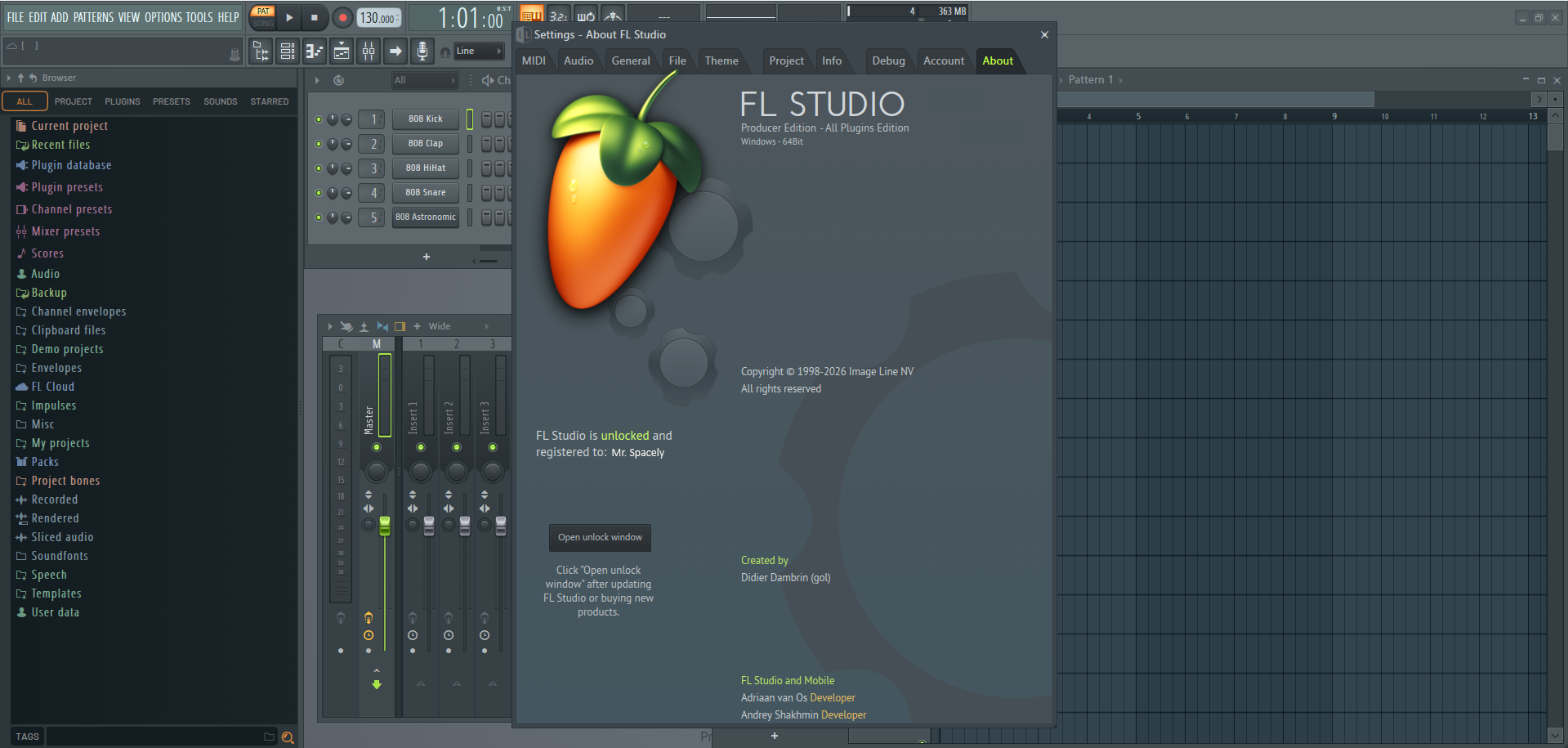
Task: Open the Browser options arrow menu
Action: pyautogui.click(x=9, y=78)
